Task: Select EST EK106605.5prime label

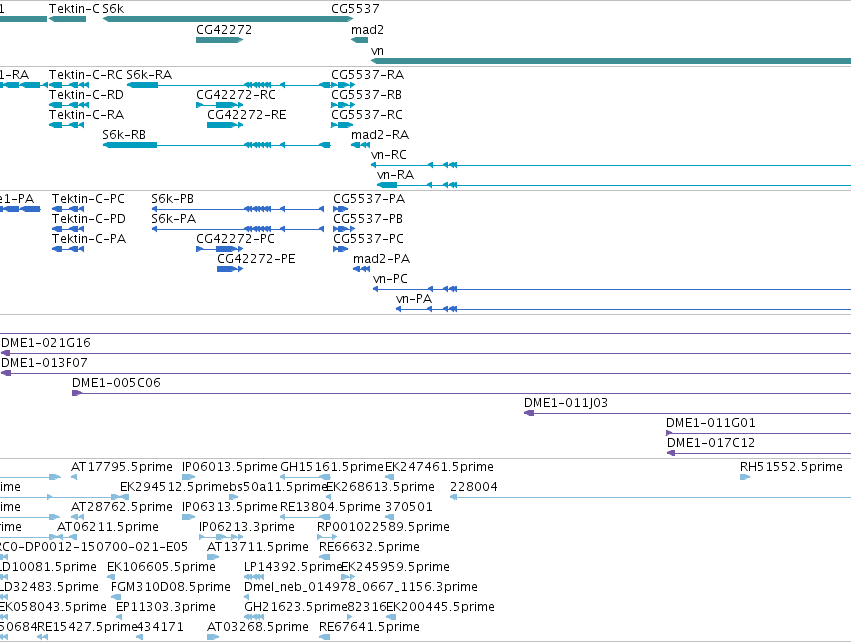Action: tap(162, 568)
